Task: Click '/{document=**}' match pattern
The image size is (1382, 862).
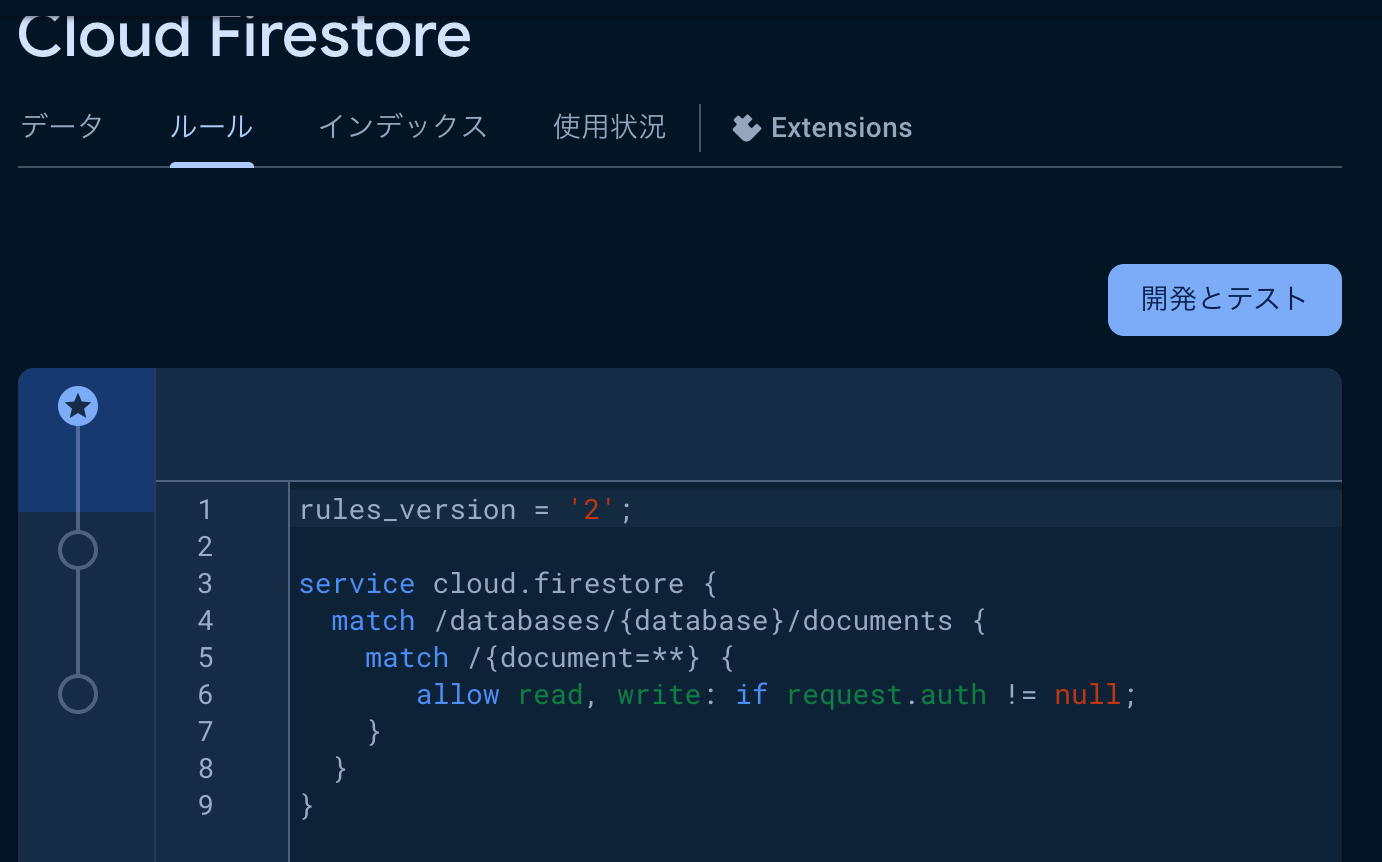Action: [584, 658]
